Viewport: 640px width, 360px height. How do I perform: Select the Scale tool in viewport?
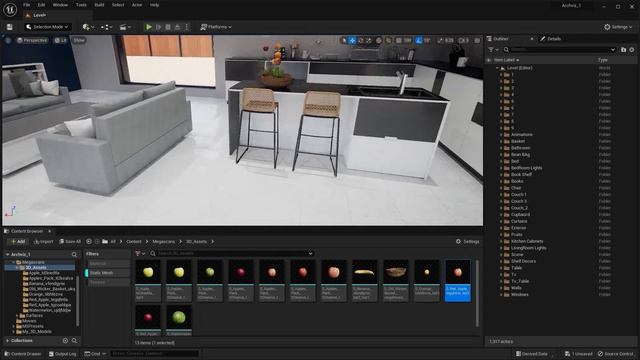369,40
